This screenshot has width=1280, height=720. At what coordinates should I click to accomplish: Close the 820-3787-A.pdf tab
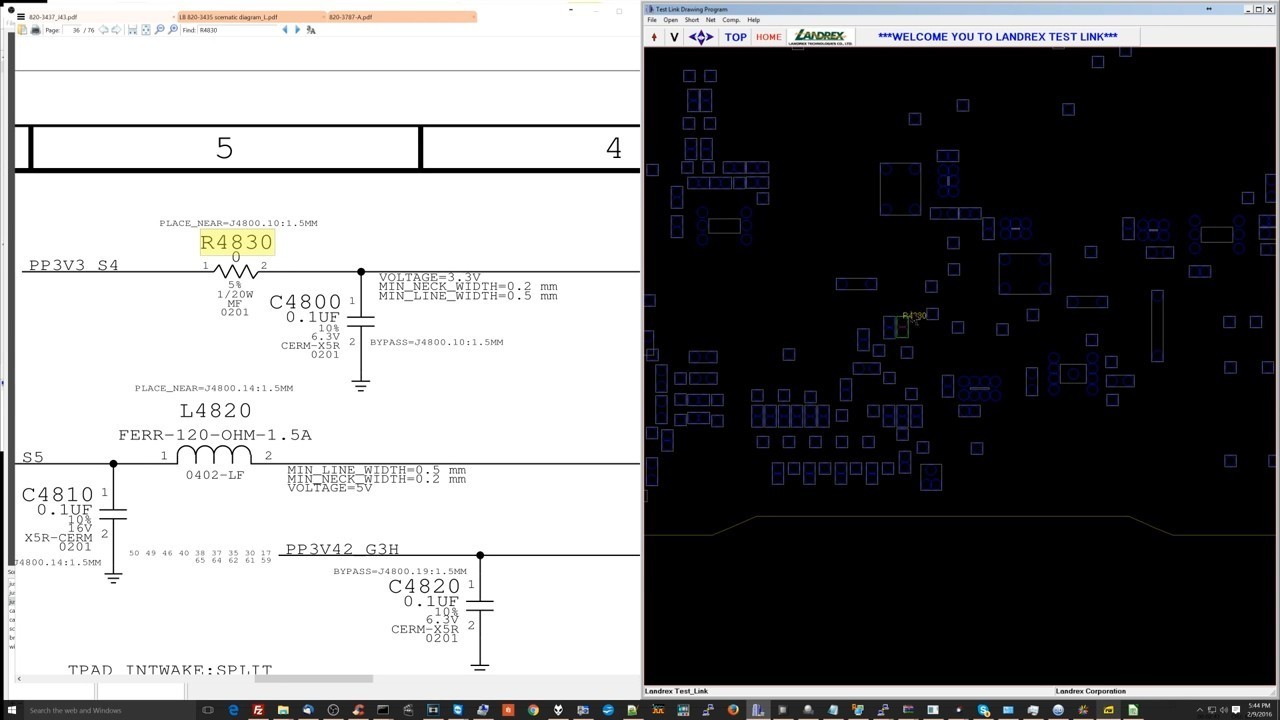tap(473, 17)
